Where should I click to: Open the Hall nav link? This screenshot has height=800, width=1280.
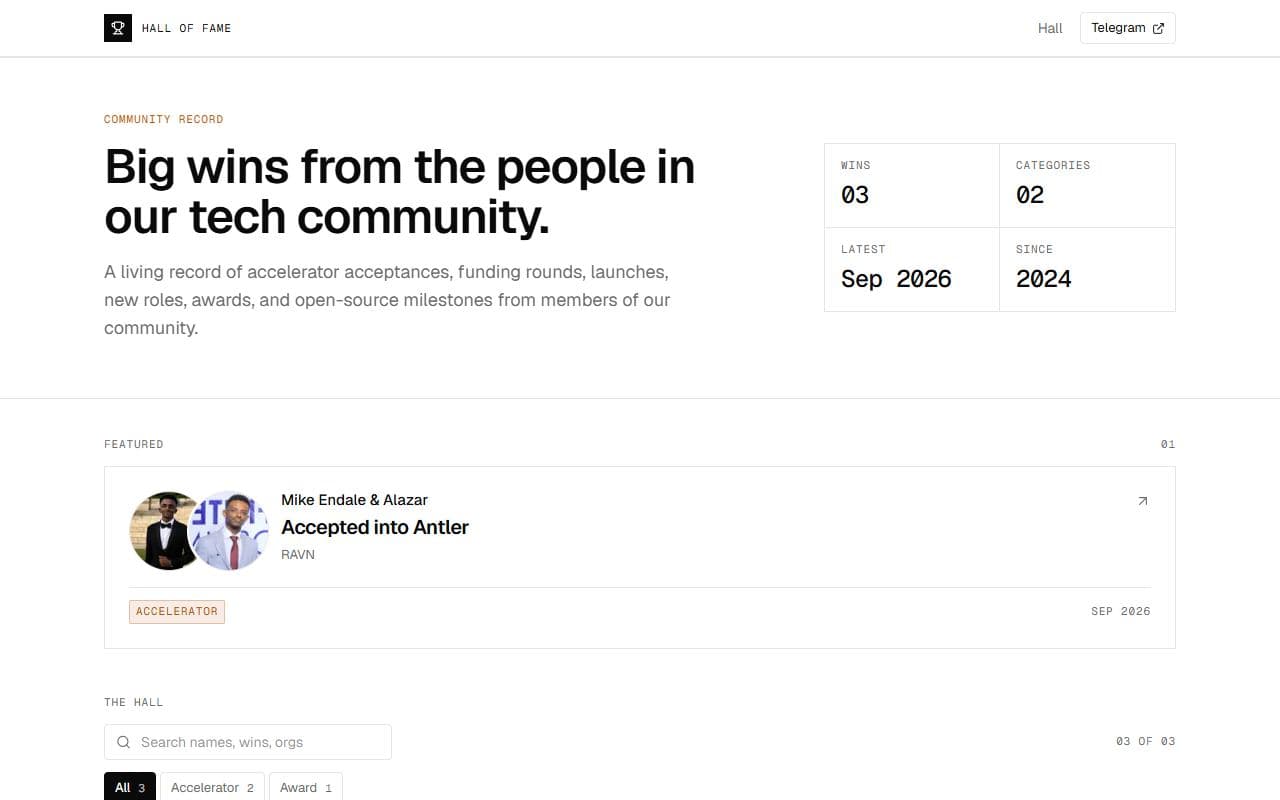tap(1050, 28)
